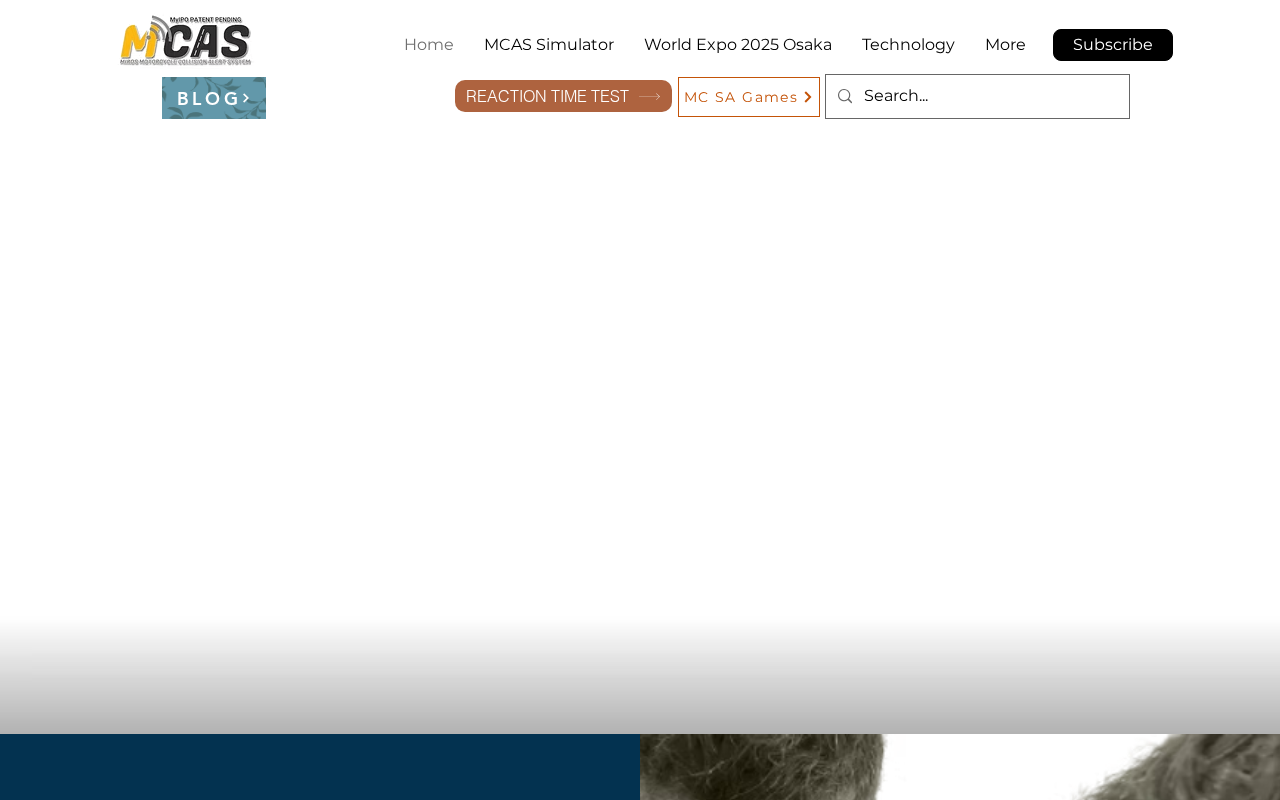Image resolution: width=1280 pixels, height=800 pixels.
Task: Go to MCAS Simulator page
Action: coord(549,45)
